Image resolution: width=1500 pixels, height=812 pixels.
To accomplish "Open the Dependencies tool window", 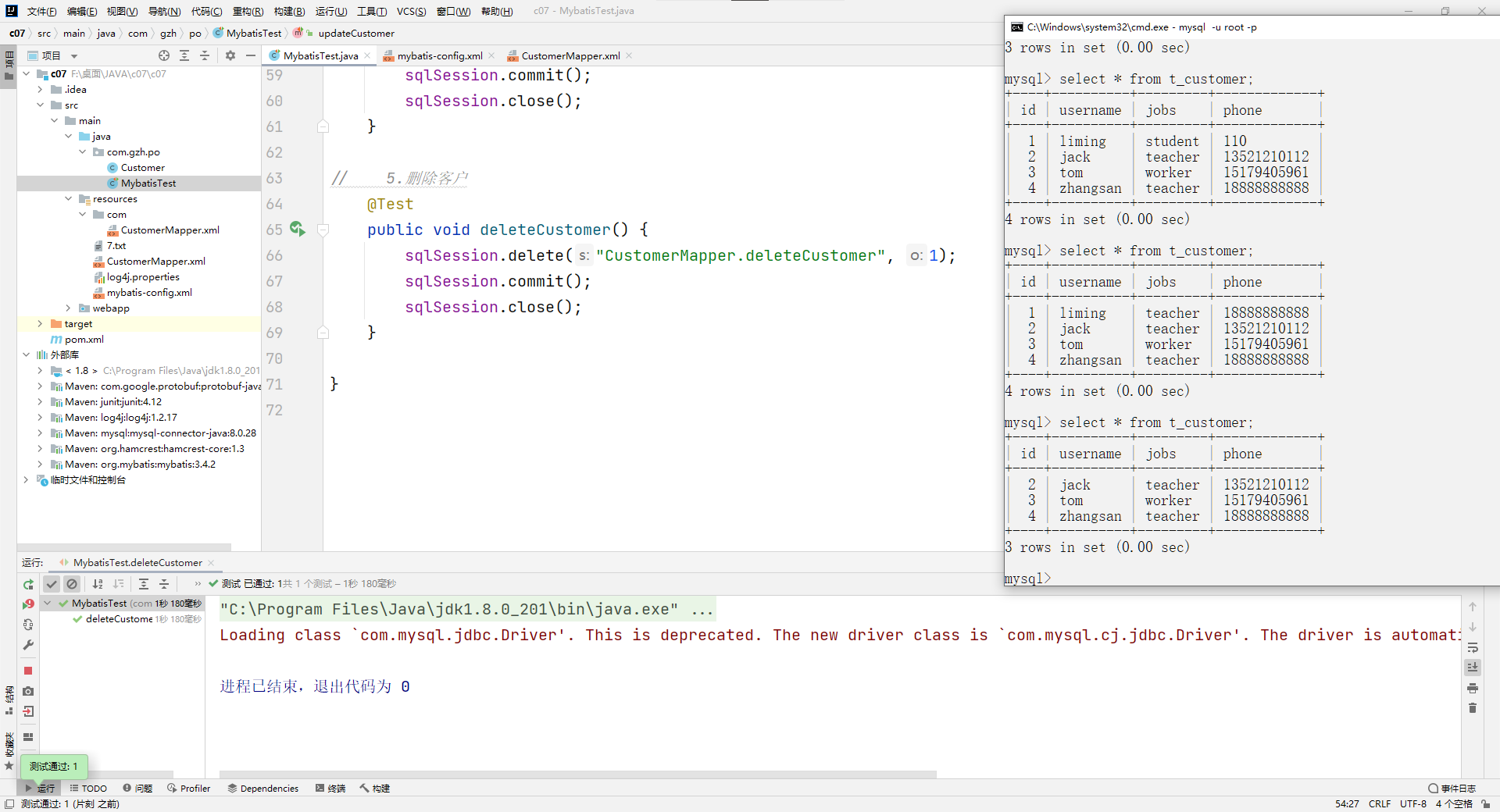I will pyautogui.click(x=263, y=788).
